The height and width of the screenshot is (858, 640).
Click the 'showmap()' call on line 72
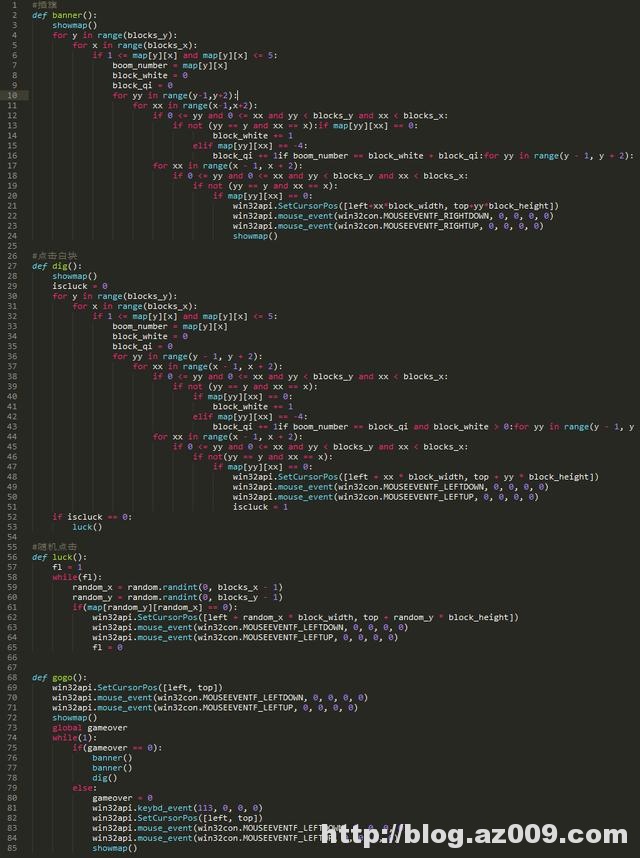click(x=75, y=717)
